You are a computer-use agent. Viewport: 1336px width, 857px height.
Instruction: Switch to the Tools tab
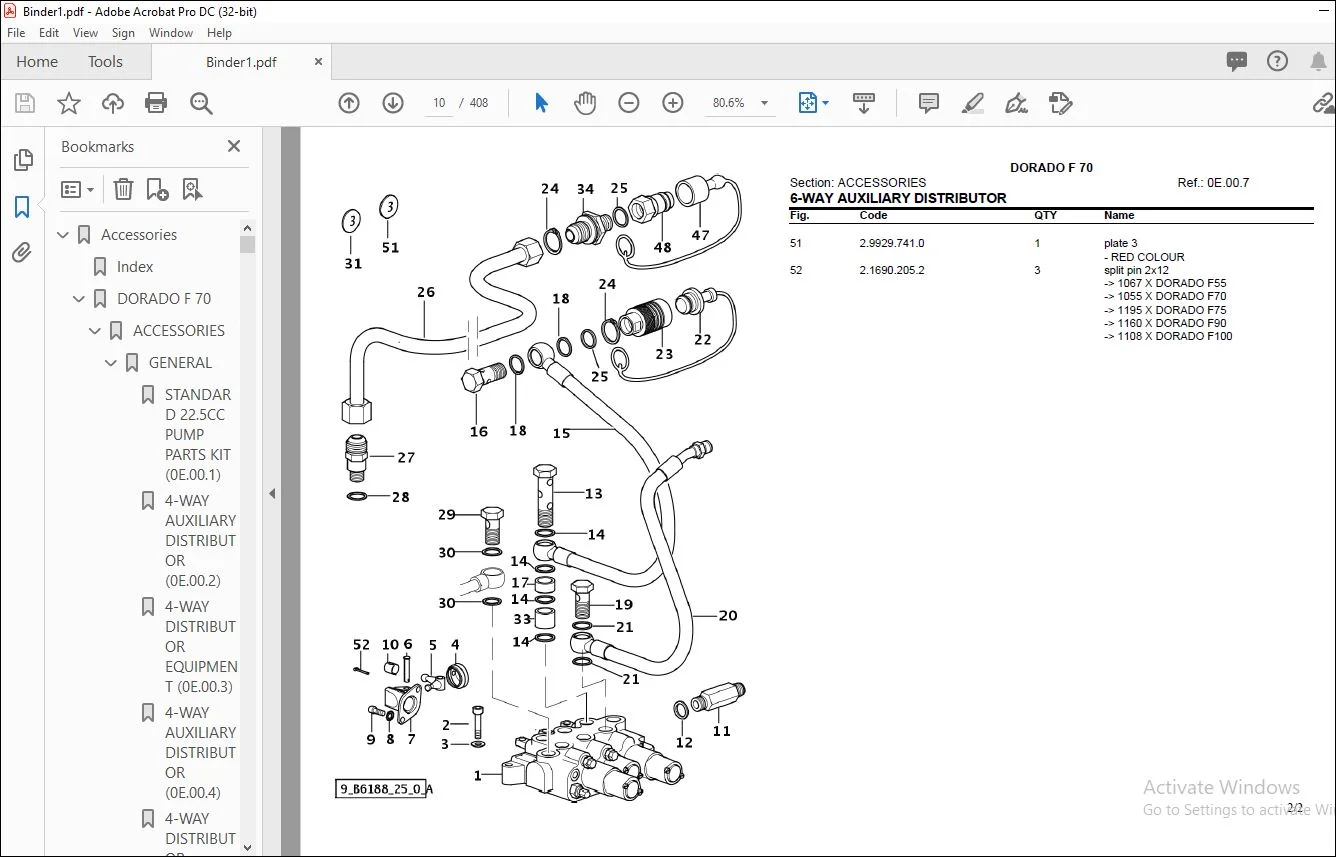[105, 62]
